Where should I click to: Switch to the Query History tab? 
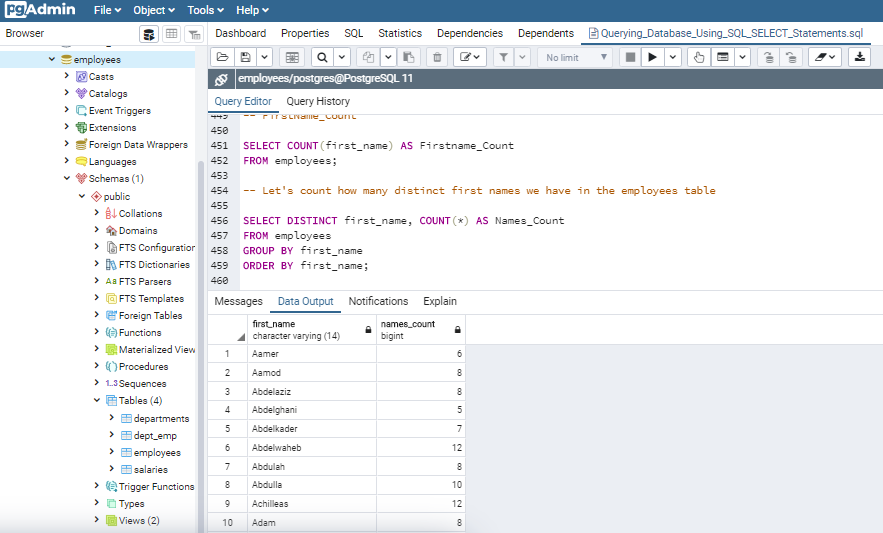(318, 101)
